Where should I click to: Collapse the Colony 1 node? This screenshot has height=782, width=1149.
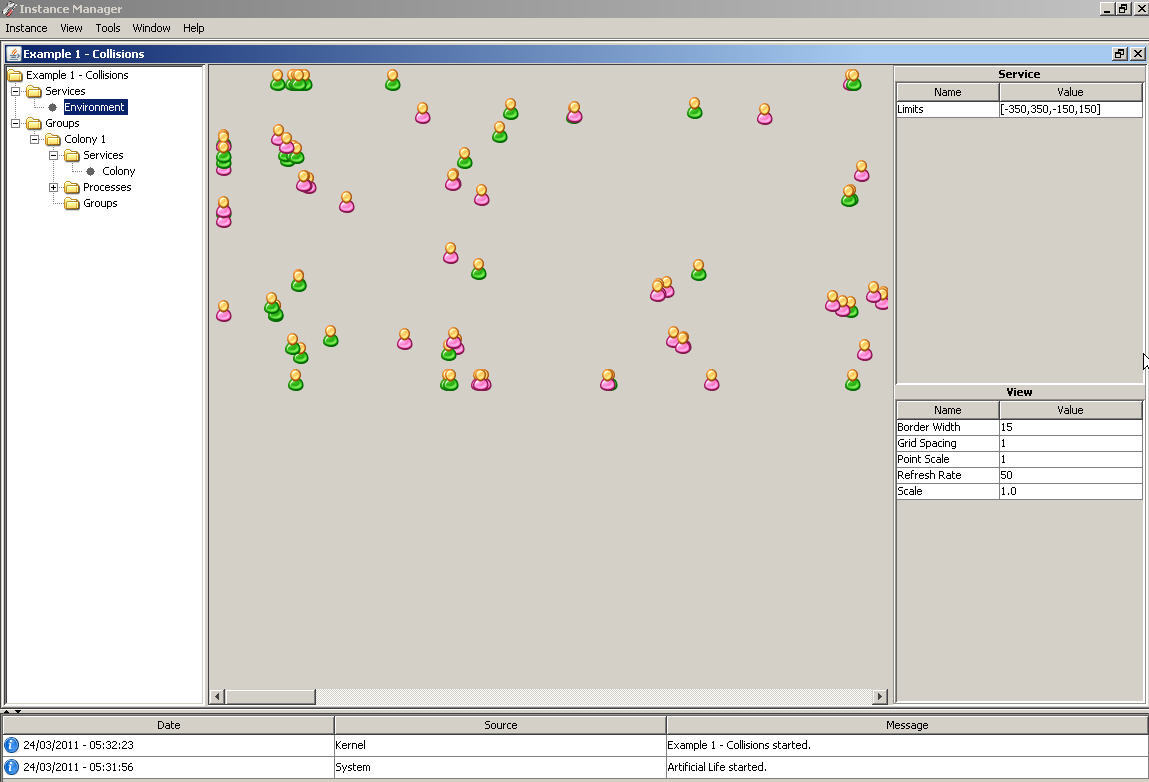click(34, 139)
